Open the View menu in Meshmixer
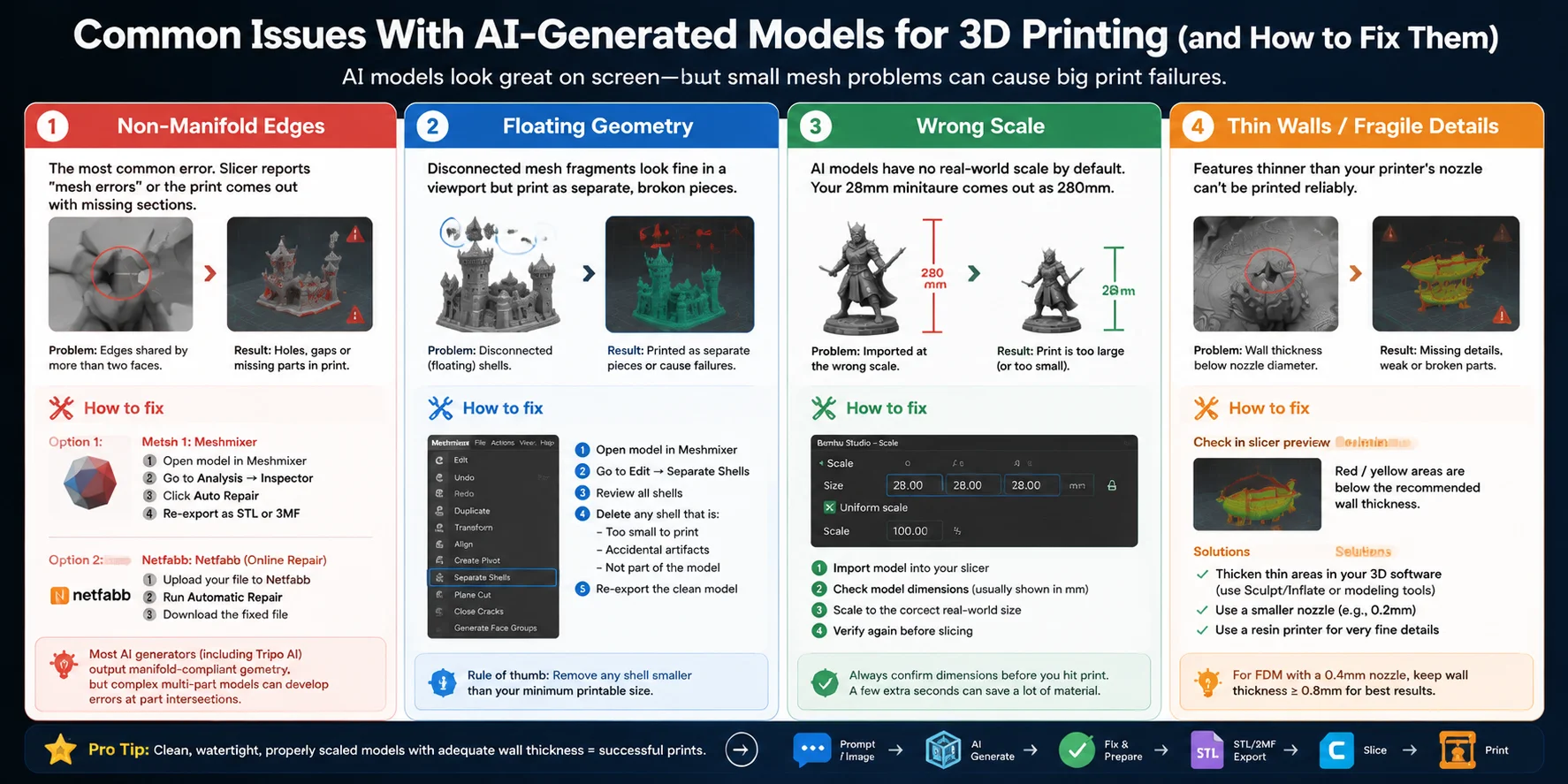Viewport: 1568px width, 784px height. [x=527, y=443]
